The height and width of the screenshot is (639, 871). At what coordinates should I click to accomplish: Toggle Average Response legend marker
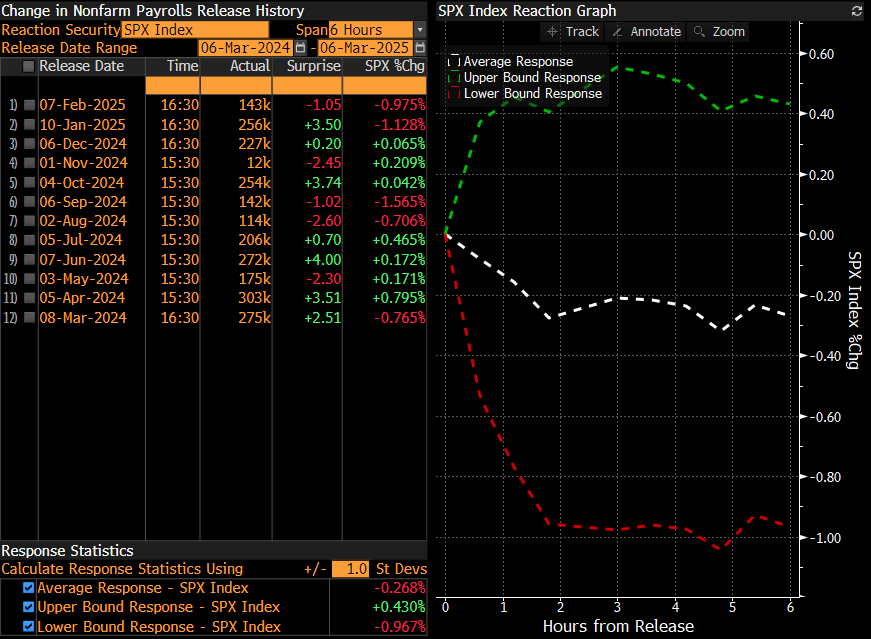click(454, 61)
